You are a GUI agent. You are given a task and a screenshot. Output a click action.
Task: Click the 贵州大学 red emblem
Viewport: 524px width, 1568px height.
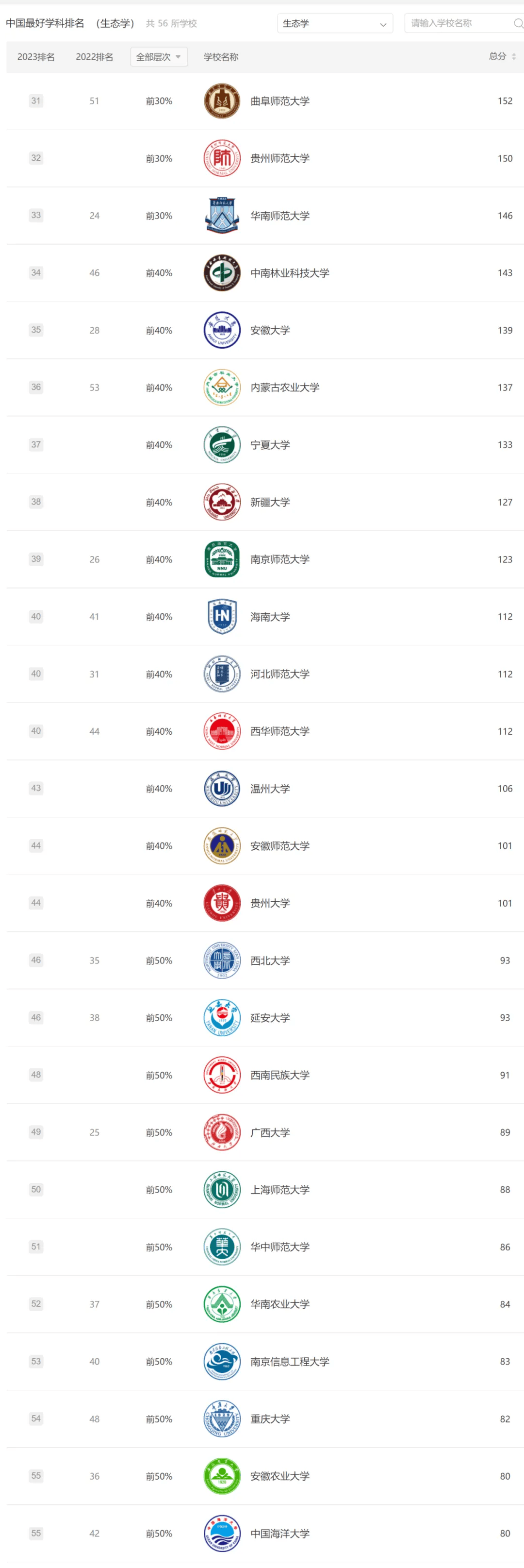[222, 903]
